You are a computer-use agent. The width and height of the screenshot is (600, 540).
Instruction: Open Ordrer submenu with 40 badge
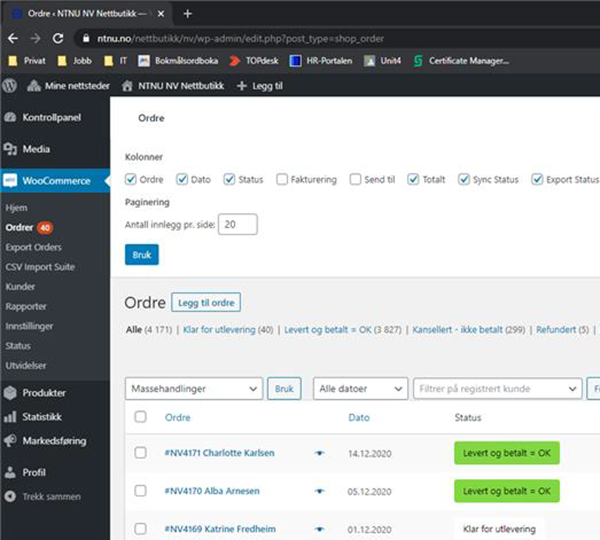[29, 228]
